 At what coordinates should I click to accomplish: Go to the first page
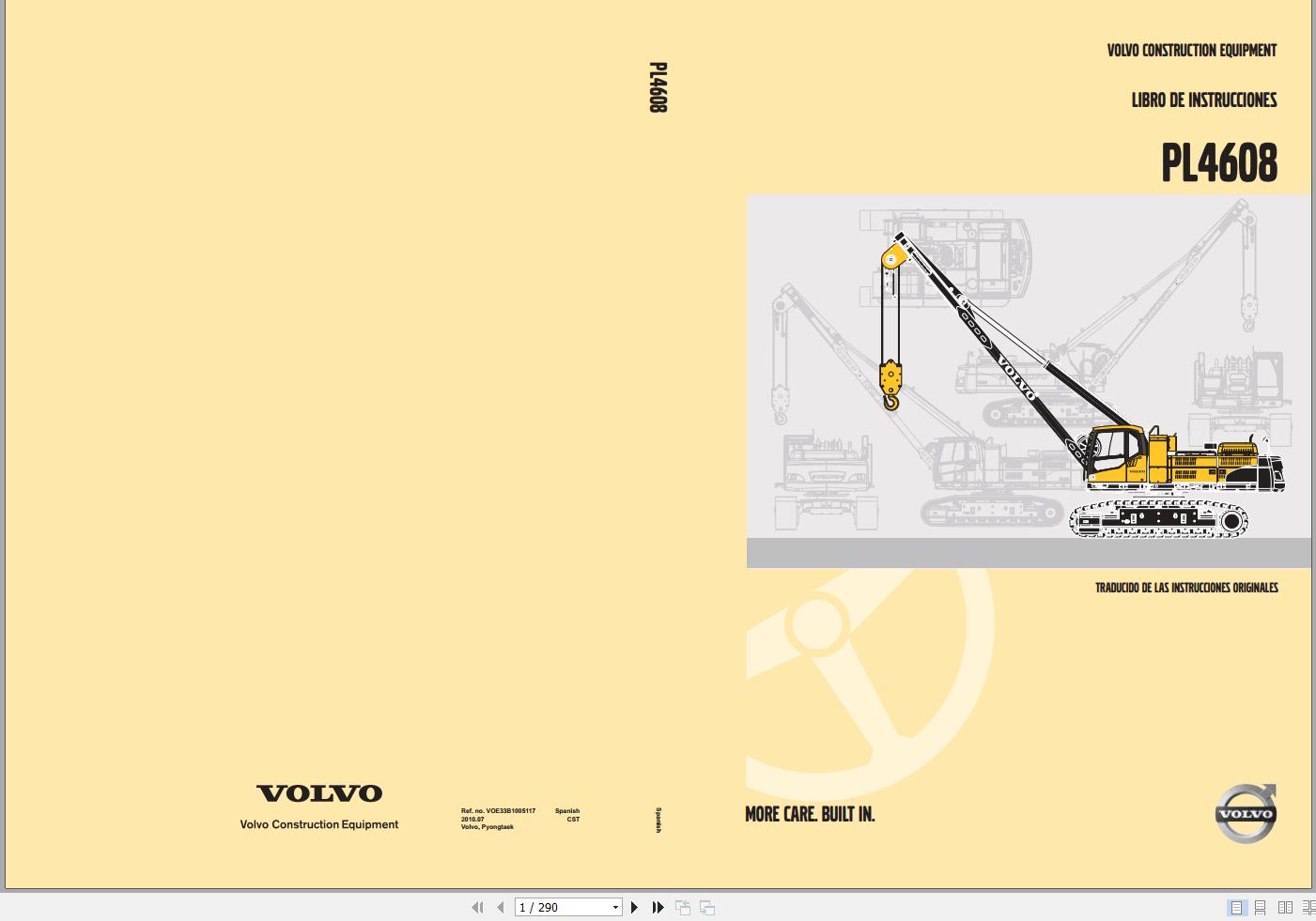click(477, 907)
